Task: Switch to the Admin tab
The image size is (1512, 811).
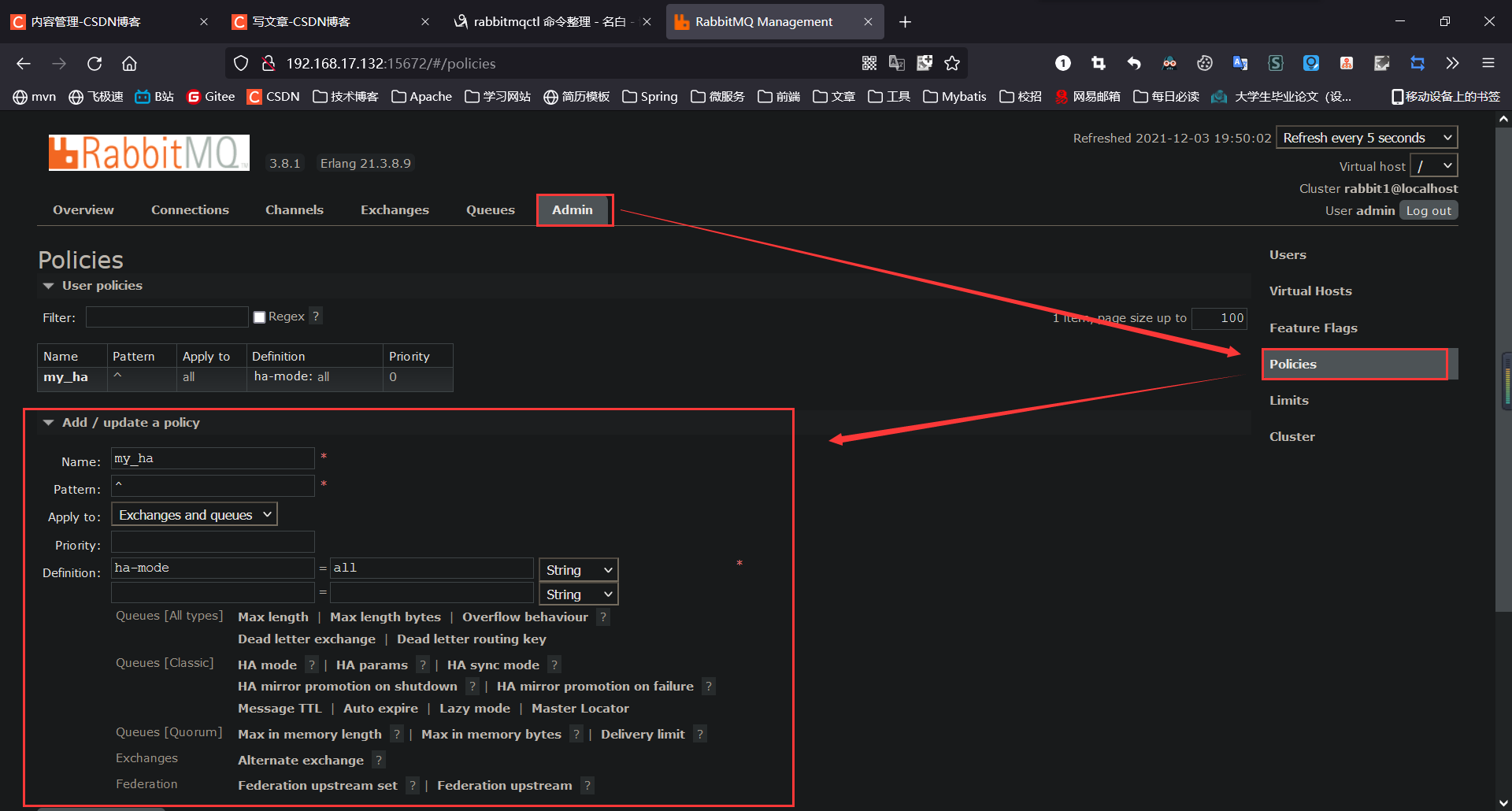Action: tap(573, 210)
